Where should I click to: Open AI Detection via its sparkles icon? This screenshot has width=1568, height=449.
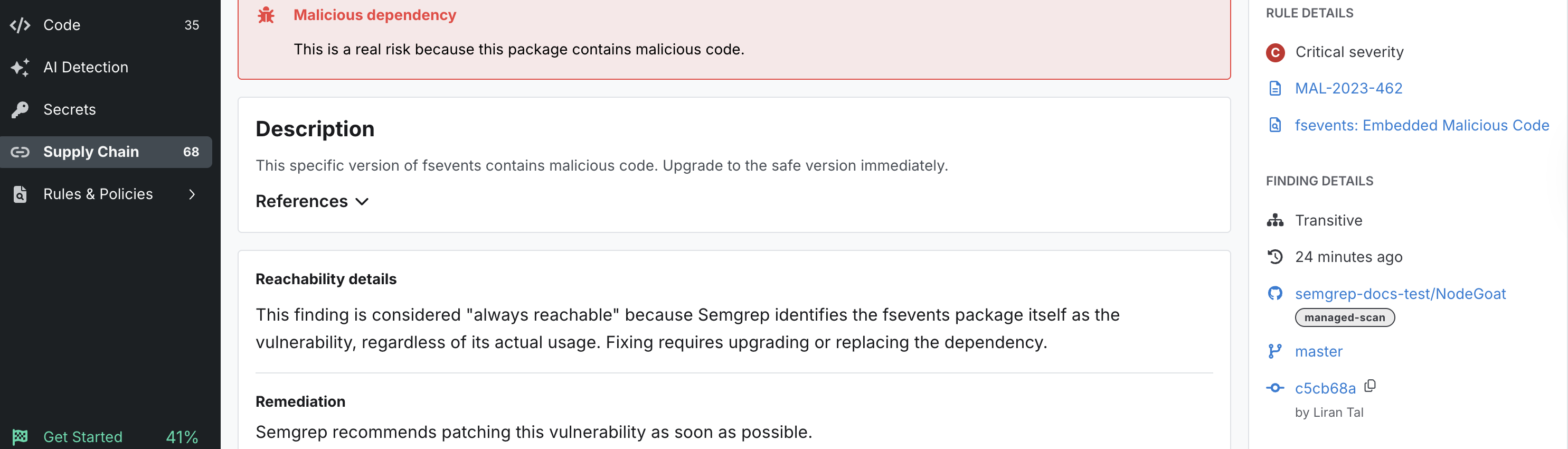click(20, 67)
